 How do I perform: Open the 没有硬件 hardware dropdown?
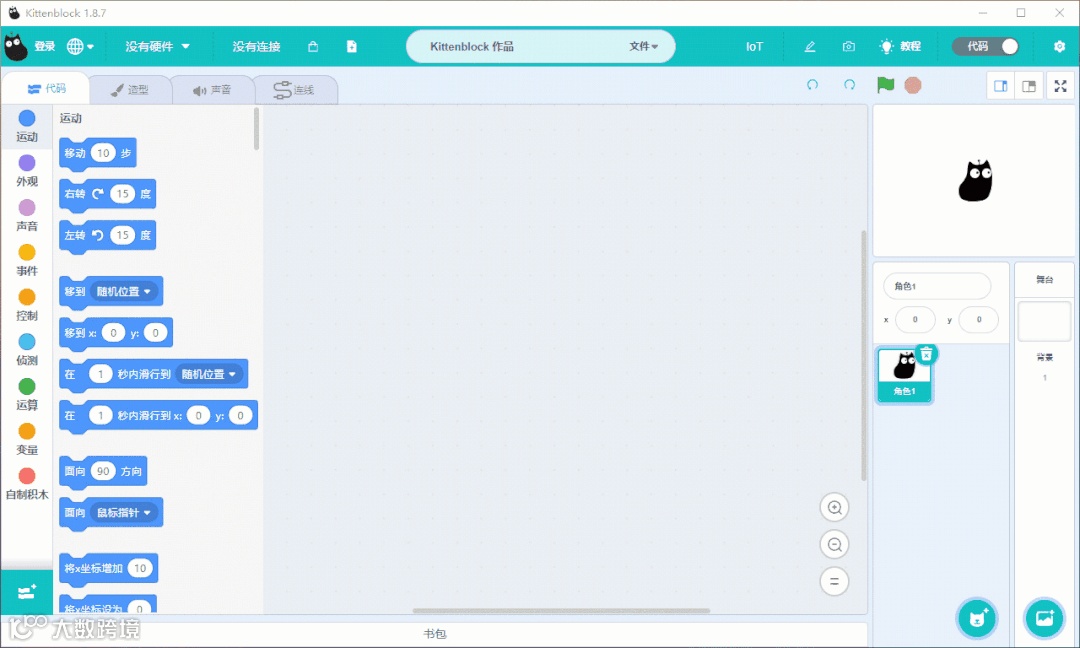[157, 46]
